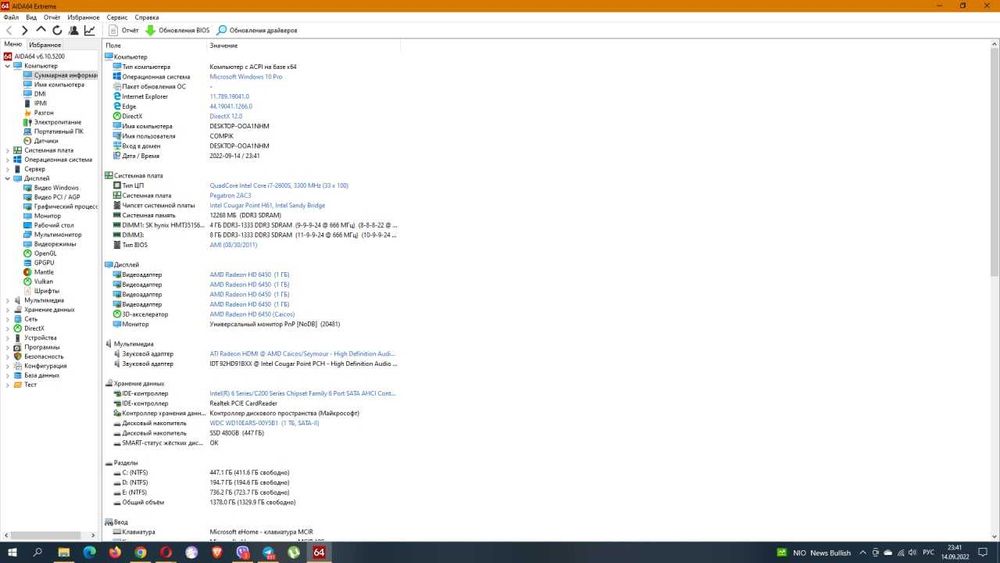1000x563 pixels.
Task: Open the Отчёт menu in menu bar
Action: click(x=52, y=17)
